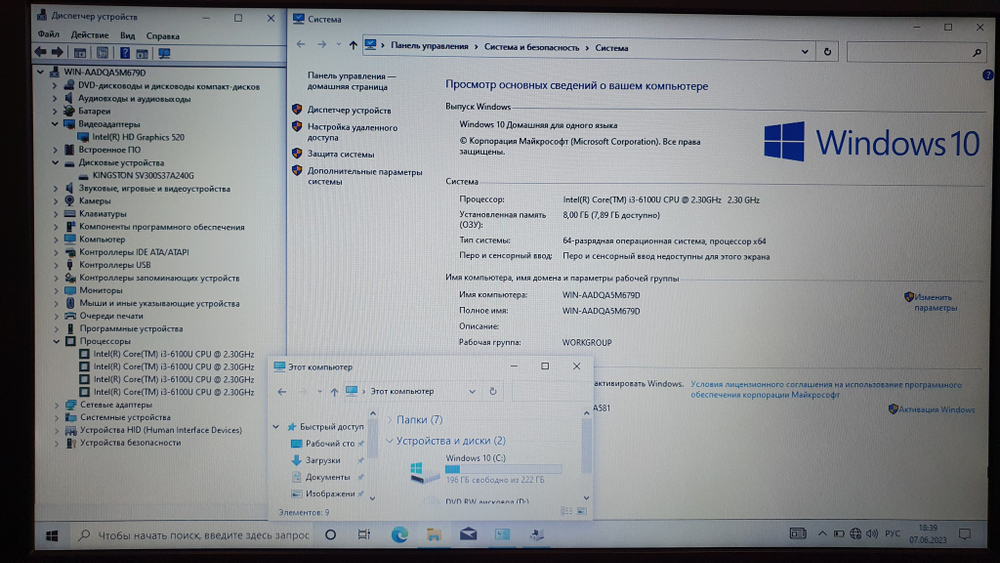Expand the Сетевые адаптеры node
Image resolution: width=1000 pixels, height=563 pixels.
[x=56, y=404]
